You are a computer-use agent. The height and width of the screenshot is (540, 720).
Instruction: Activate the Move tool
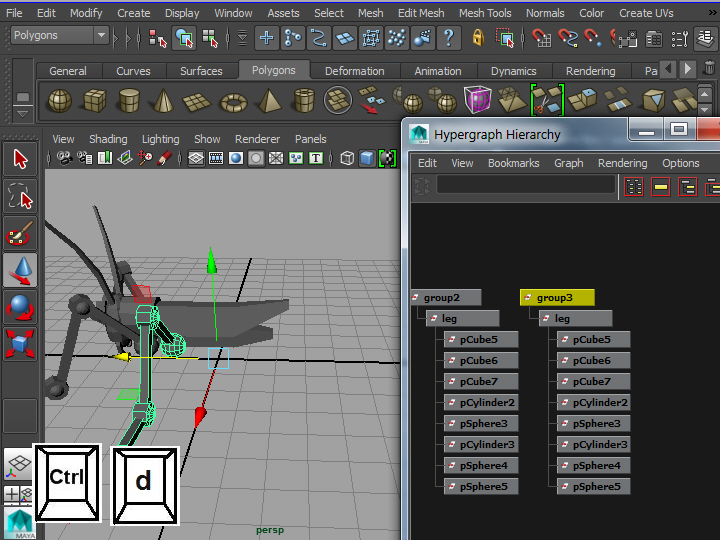click(20, 270)
